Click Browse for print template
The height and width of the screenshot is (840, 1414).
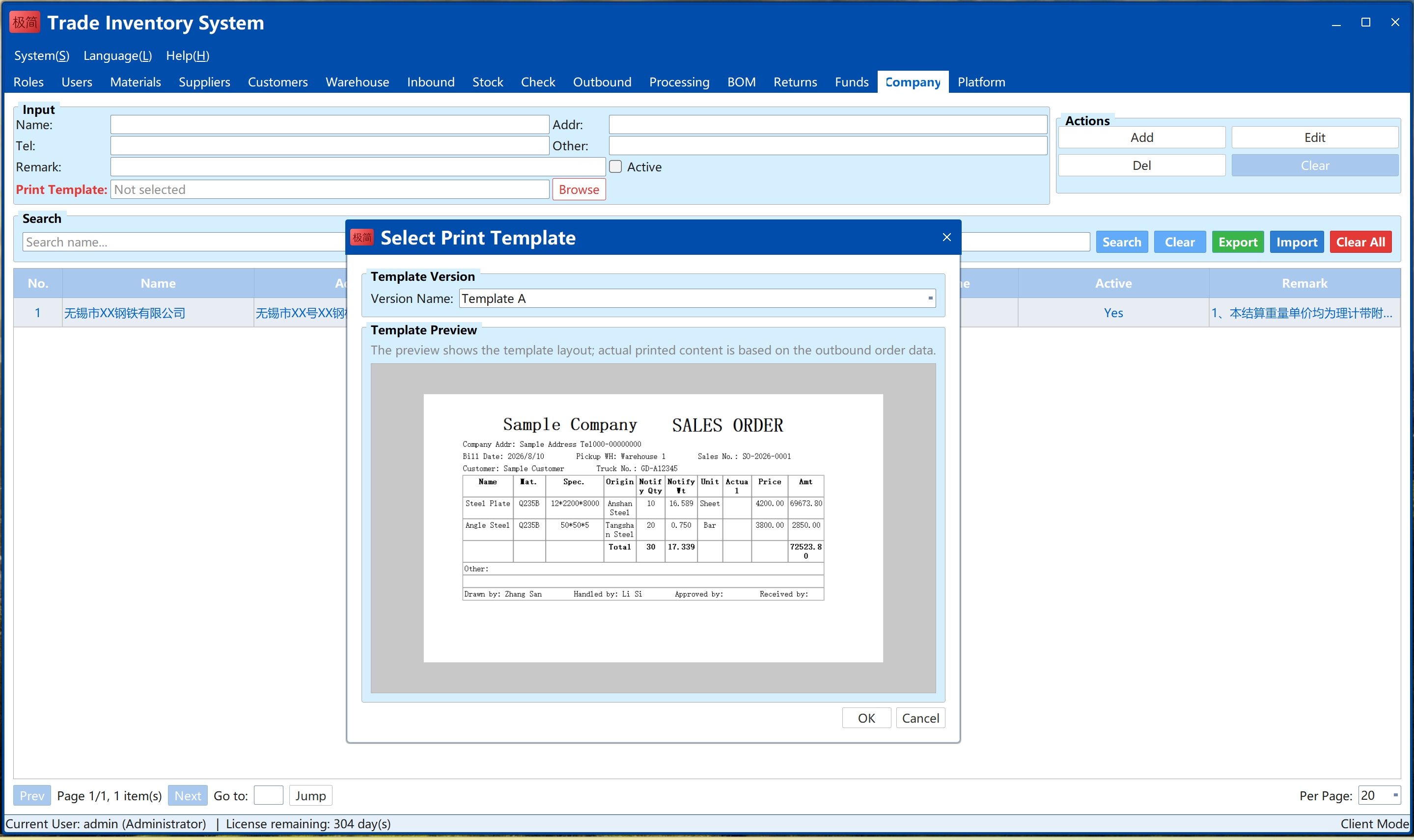point(579,189)
